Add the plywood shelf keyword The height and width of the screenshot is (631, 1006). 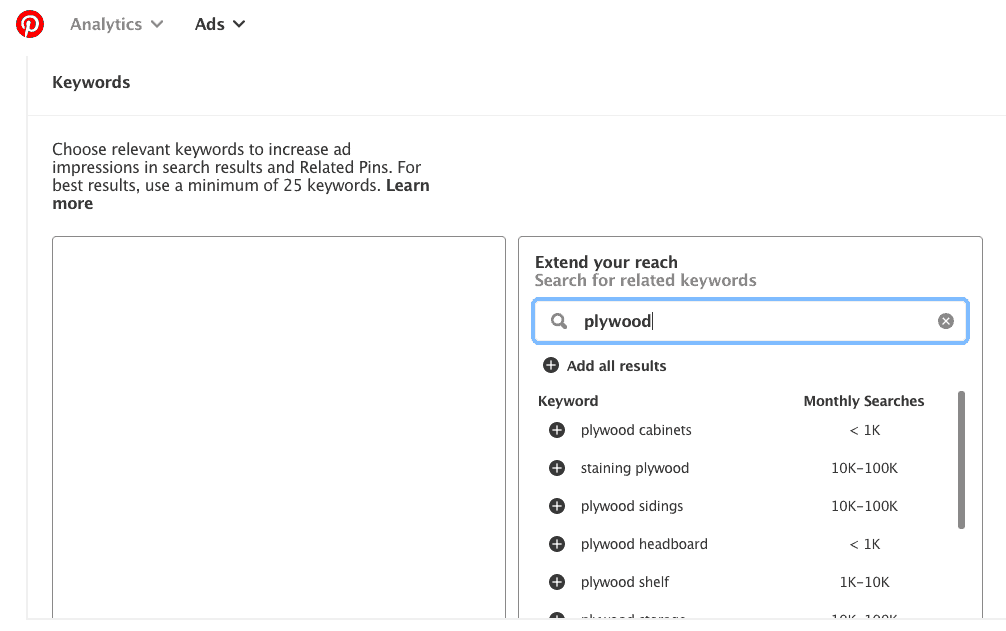pos(557,582)
